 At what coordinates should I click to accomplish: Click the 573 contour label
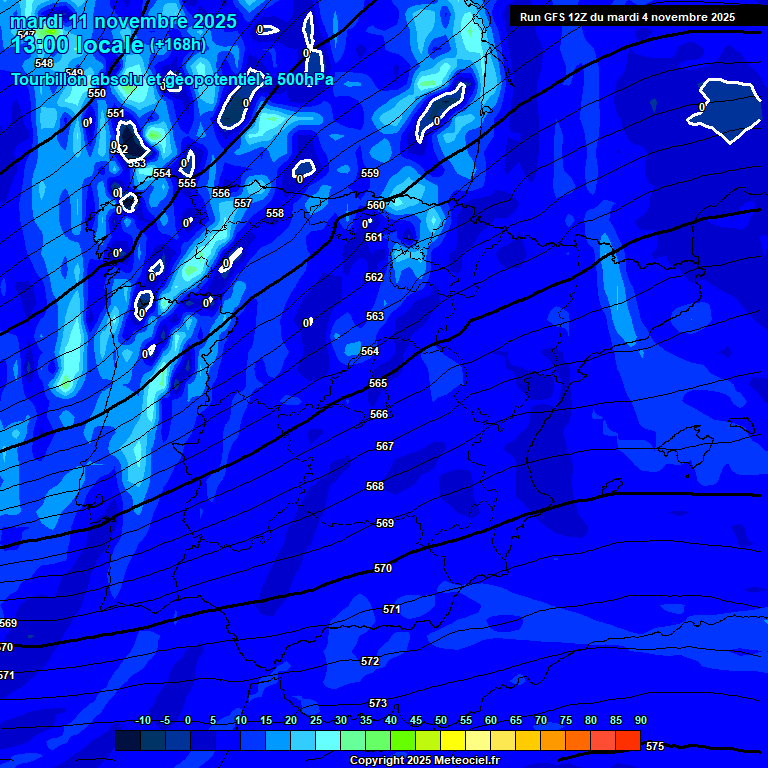[x=378, y=704]
